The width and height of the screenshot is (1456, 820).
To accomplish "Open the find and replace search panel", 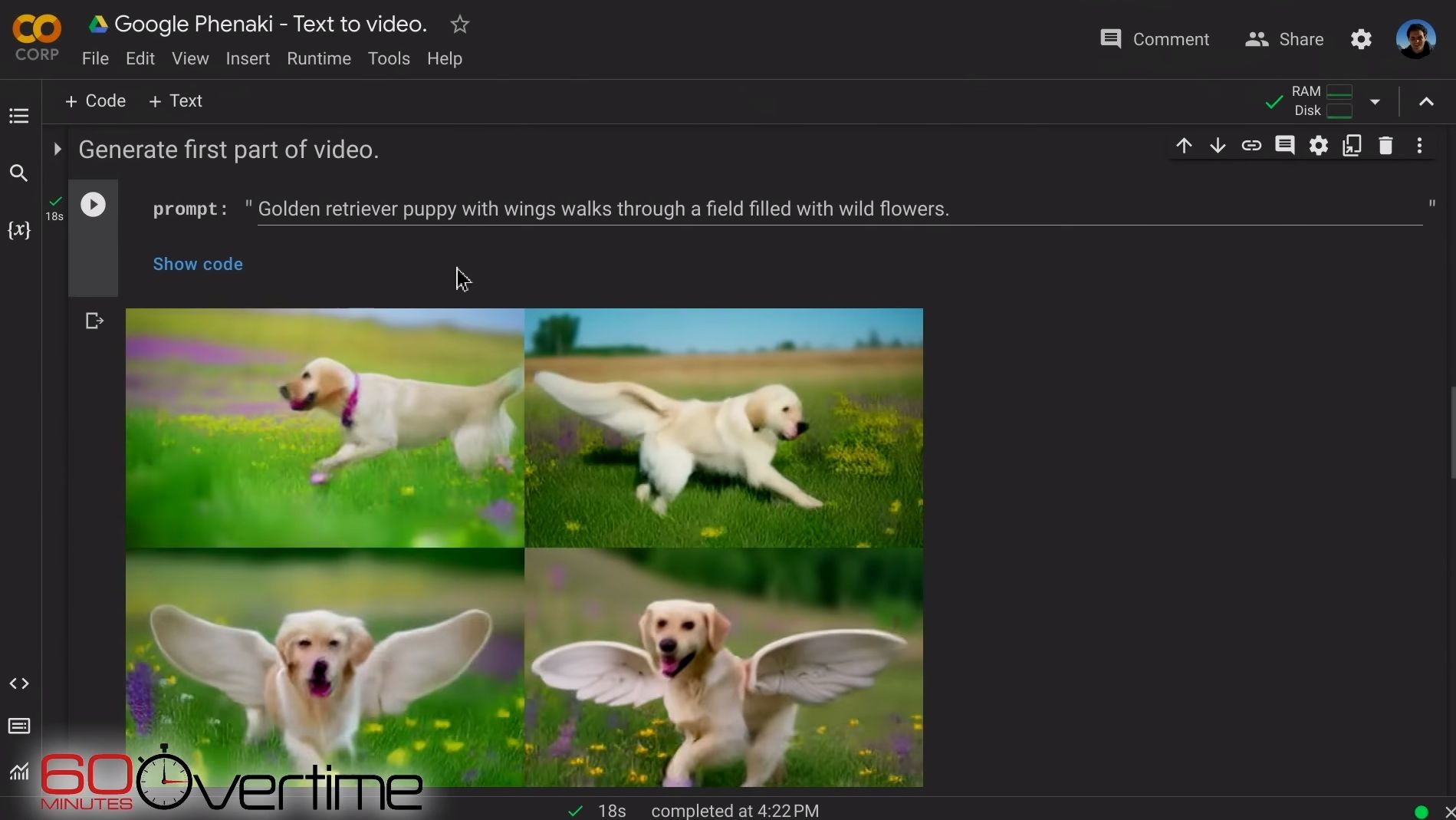I will [x=19, y=173].
